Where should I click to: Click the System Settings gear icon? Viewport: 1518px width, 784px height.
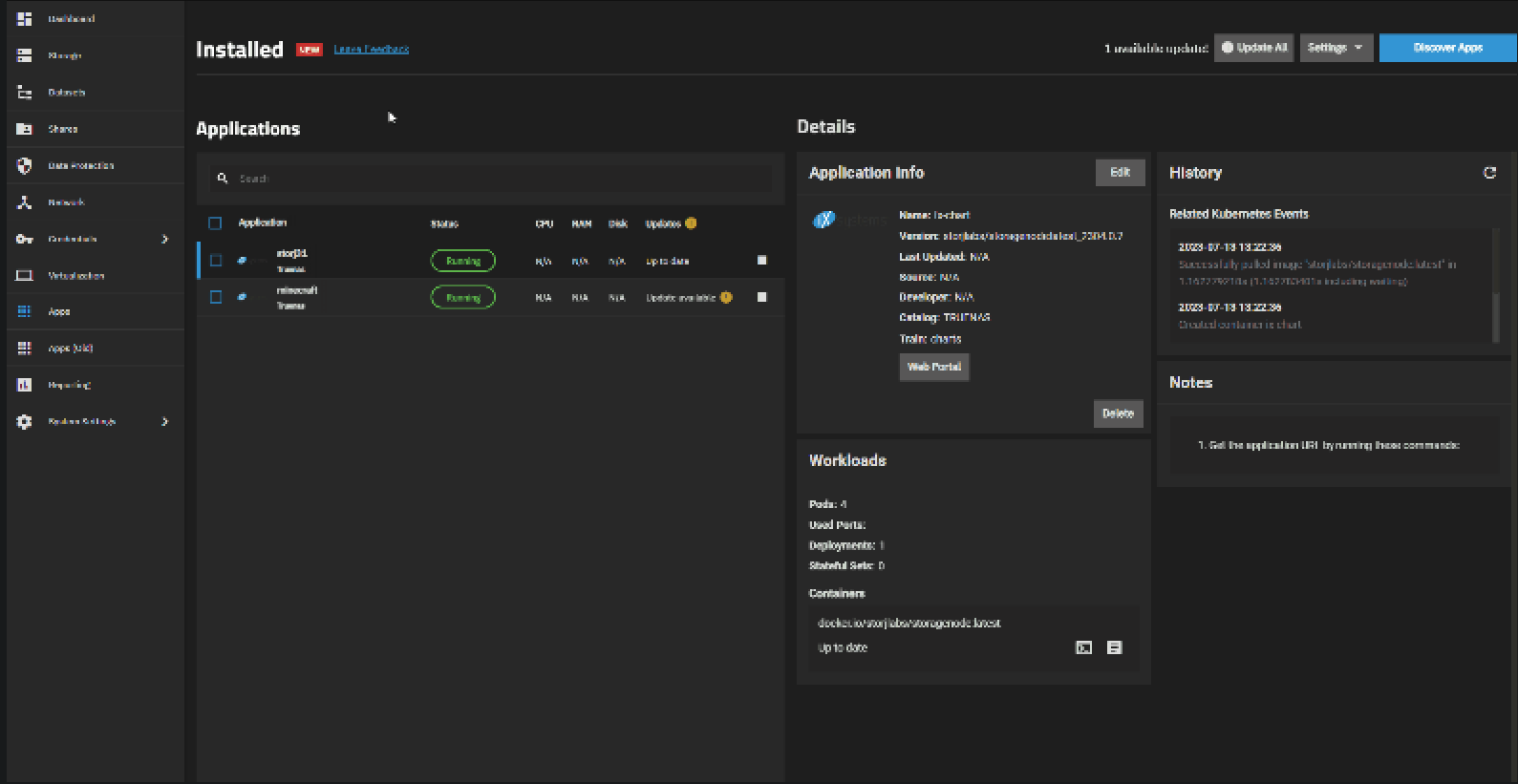click(x=25, y=421)
